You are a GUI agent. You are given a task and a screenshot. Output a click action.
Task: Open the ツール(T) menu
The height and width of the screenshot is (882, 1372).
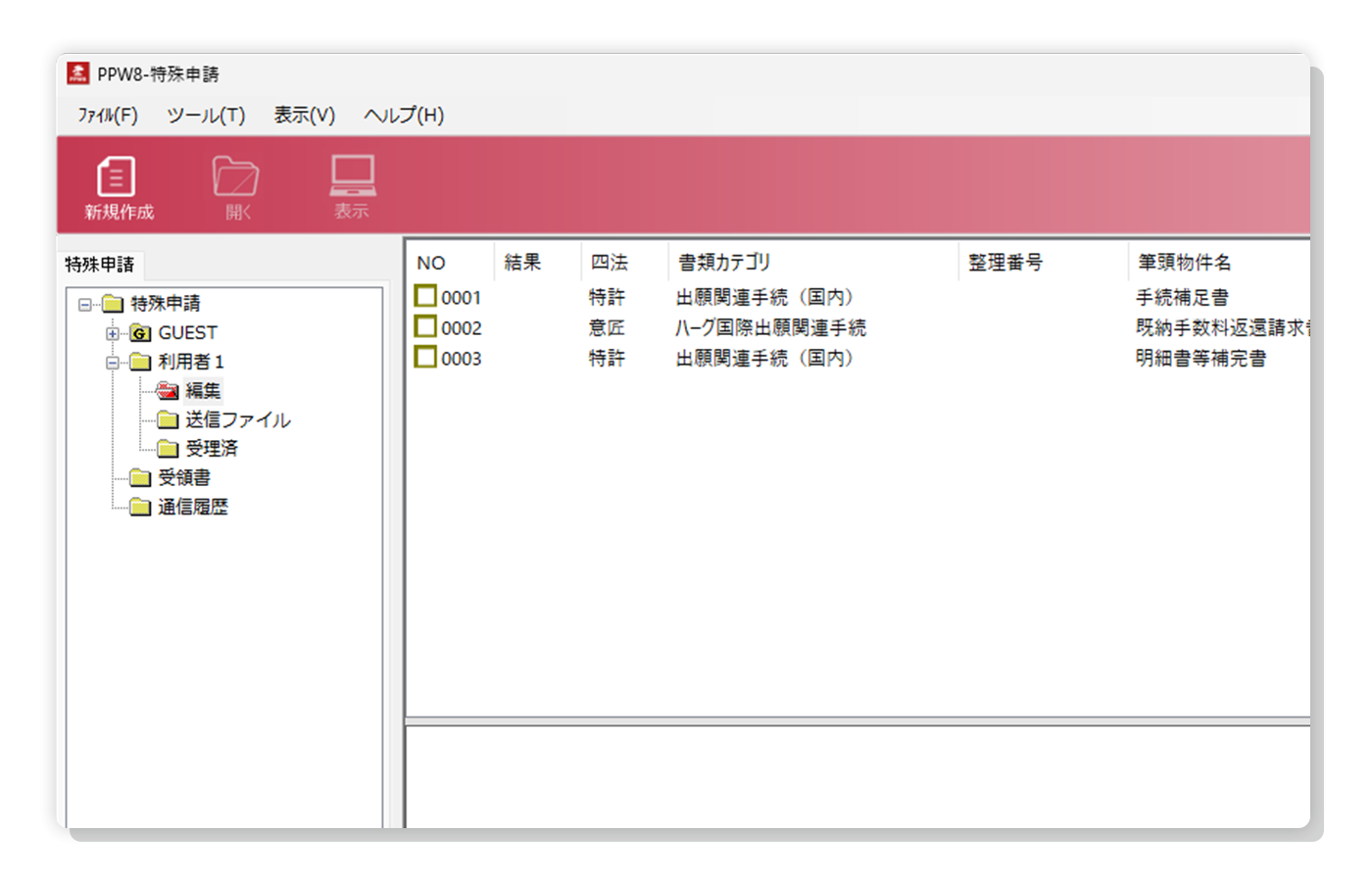click(x=206, y=116)
